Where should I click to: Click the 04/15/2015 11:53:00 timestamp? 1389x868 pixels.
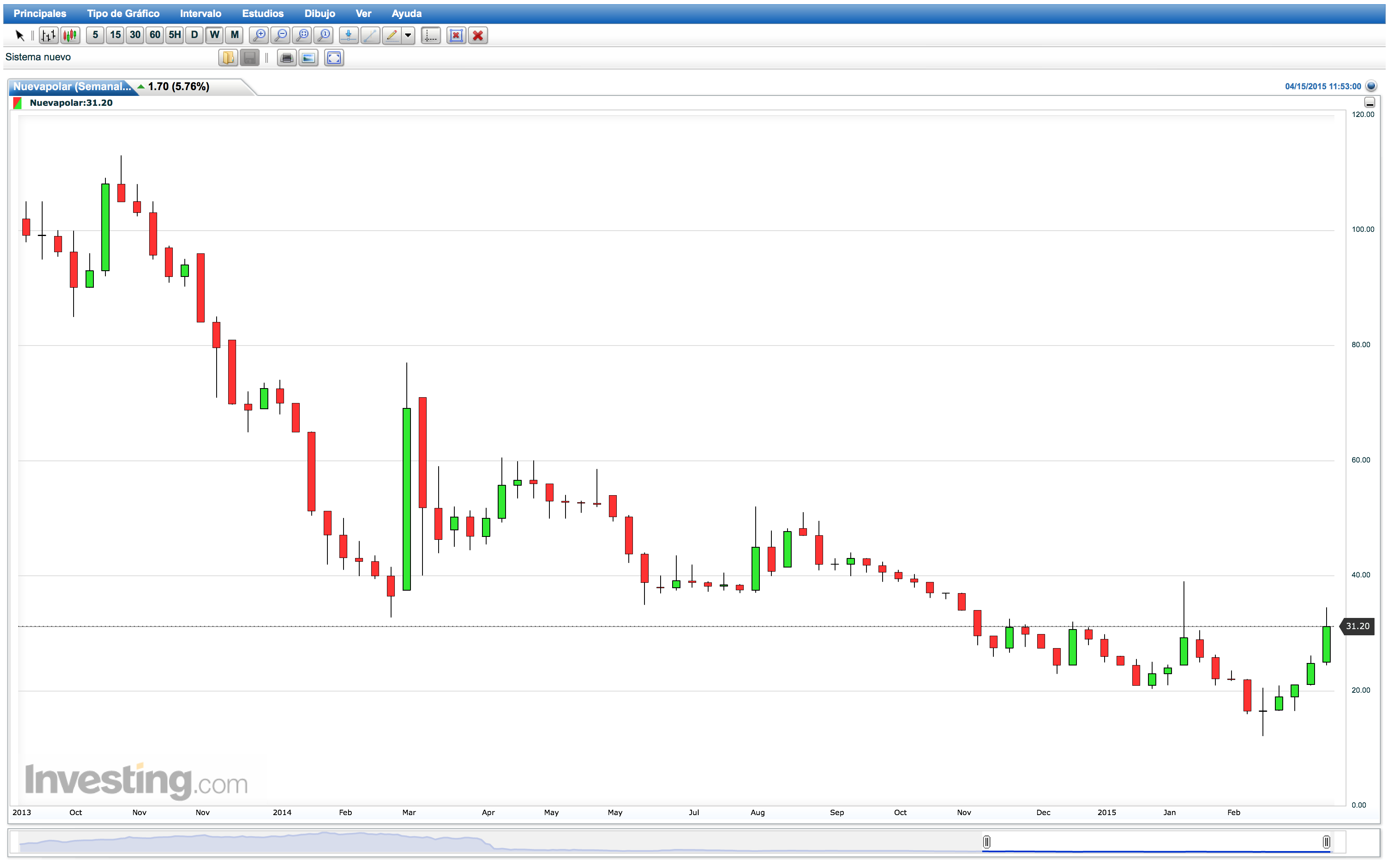pyautogui.click(x=1322, y=86)
